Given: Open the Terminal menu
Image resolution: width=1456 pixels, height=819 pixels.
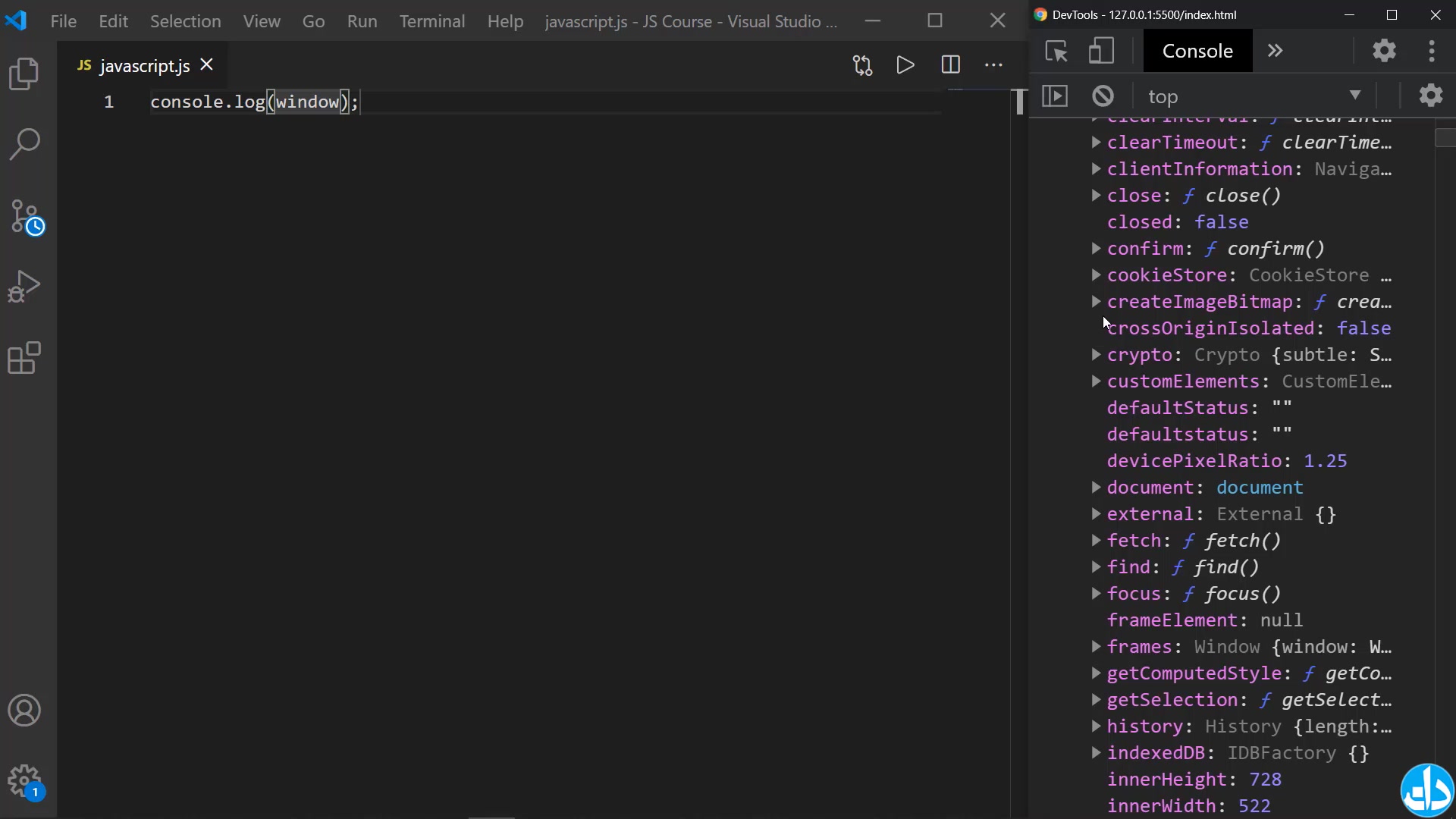Looking at the screenshot, I should point(432,21).
